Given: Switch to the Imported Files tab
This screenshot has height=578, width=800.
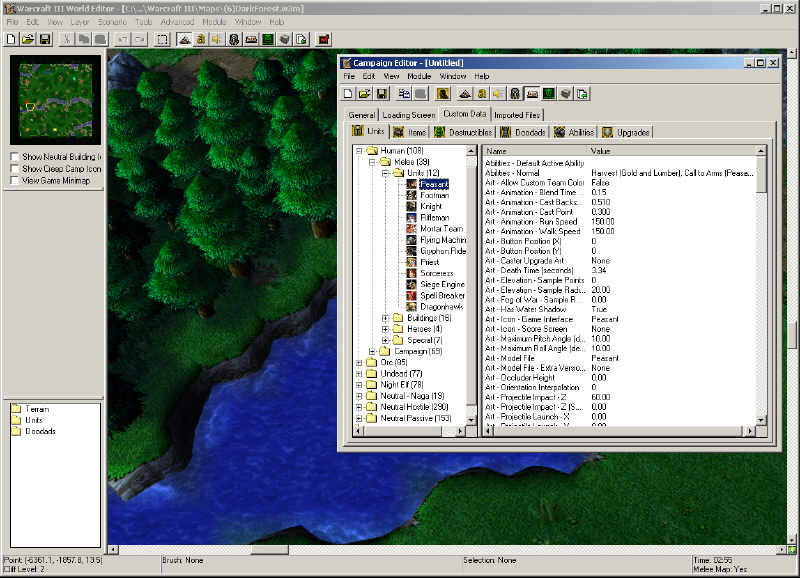Looking at the screenshot, I should (517, 115).
